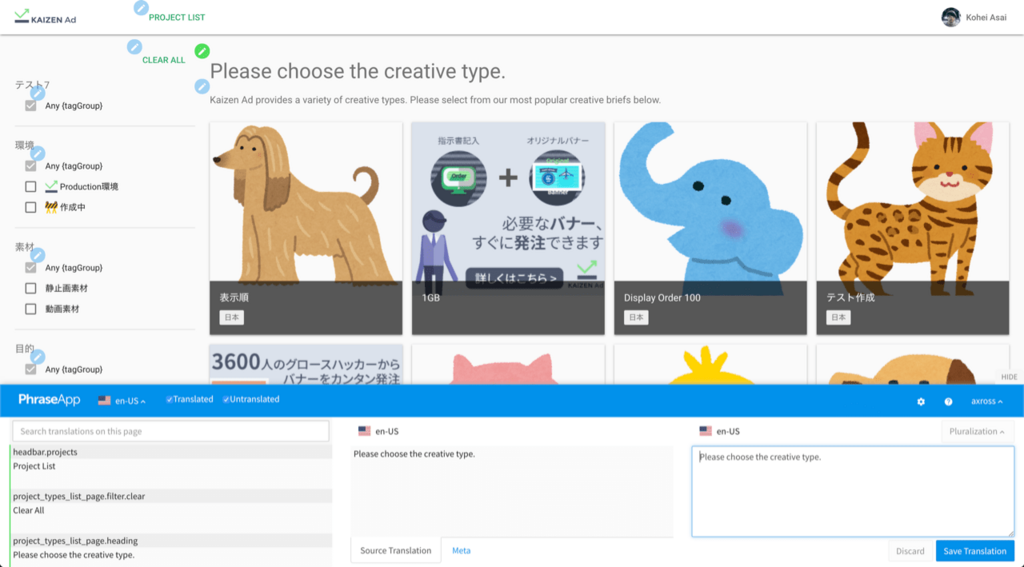Open the 1GB banner creative card
Viewport: 1024px width, 567px height.
508,228
